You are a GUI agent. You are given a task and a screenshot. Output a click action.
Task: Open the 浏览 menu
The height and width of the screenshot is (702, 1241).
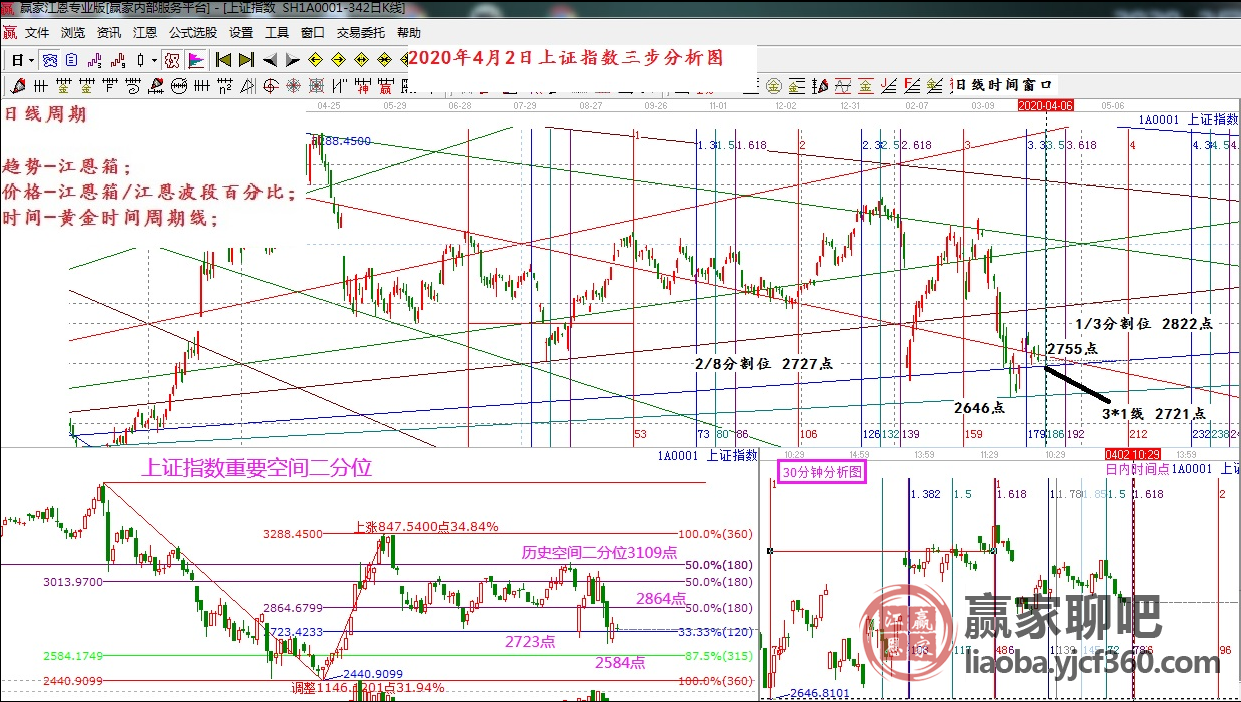tap(73, 32)
